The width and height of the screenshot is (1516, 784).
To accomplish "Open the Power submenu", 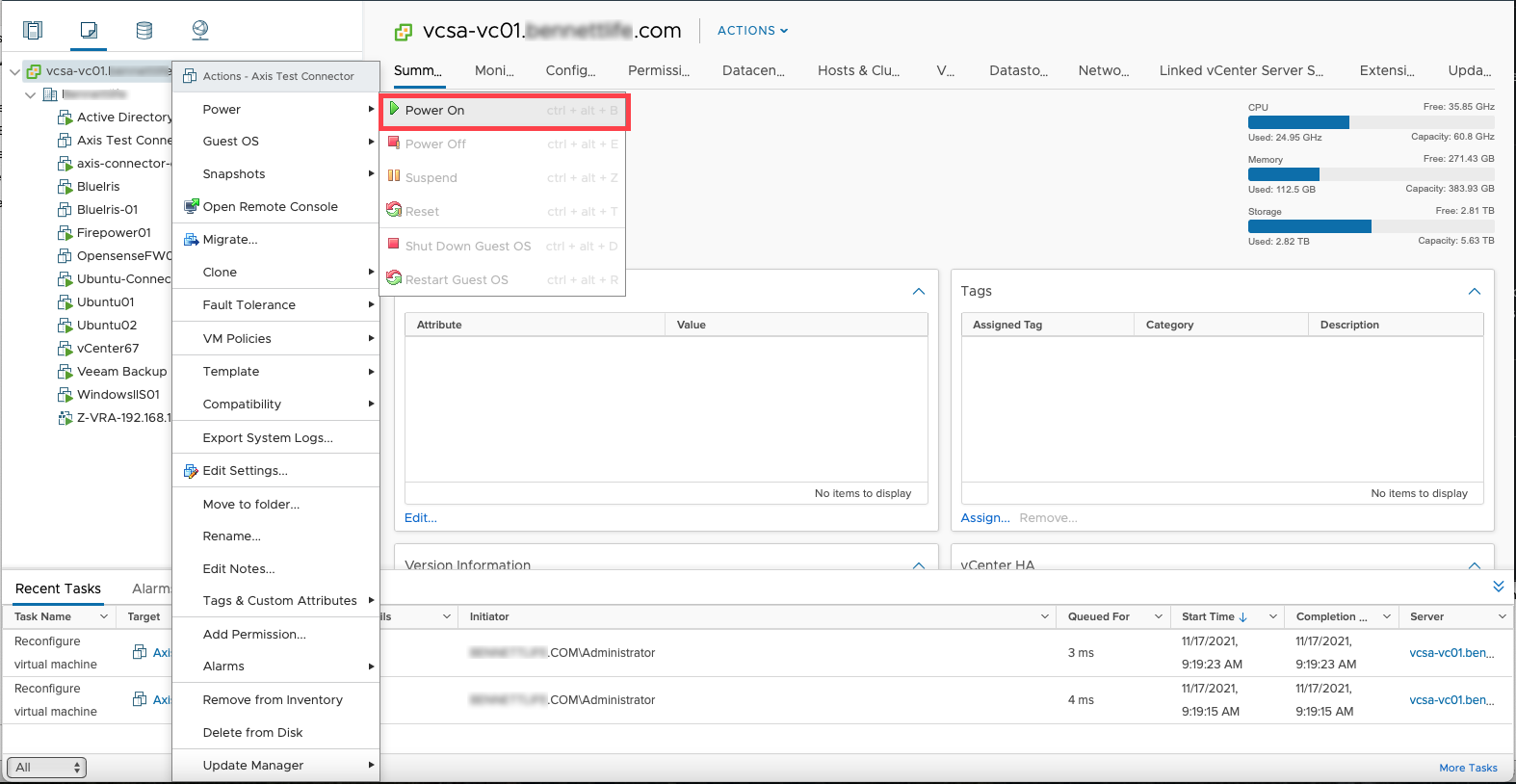I will [x=276, y=110].
